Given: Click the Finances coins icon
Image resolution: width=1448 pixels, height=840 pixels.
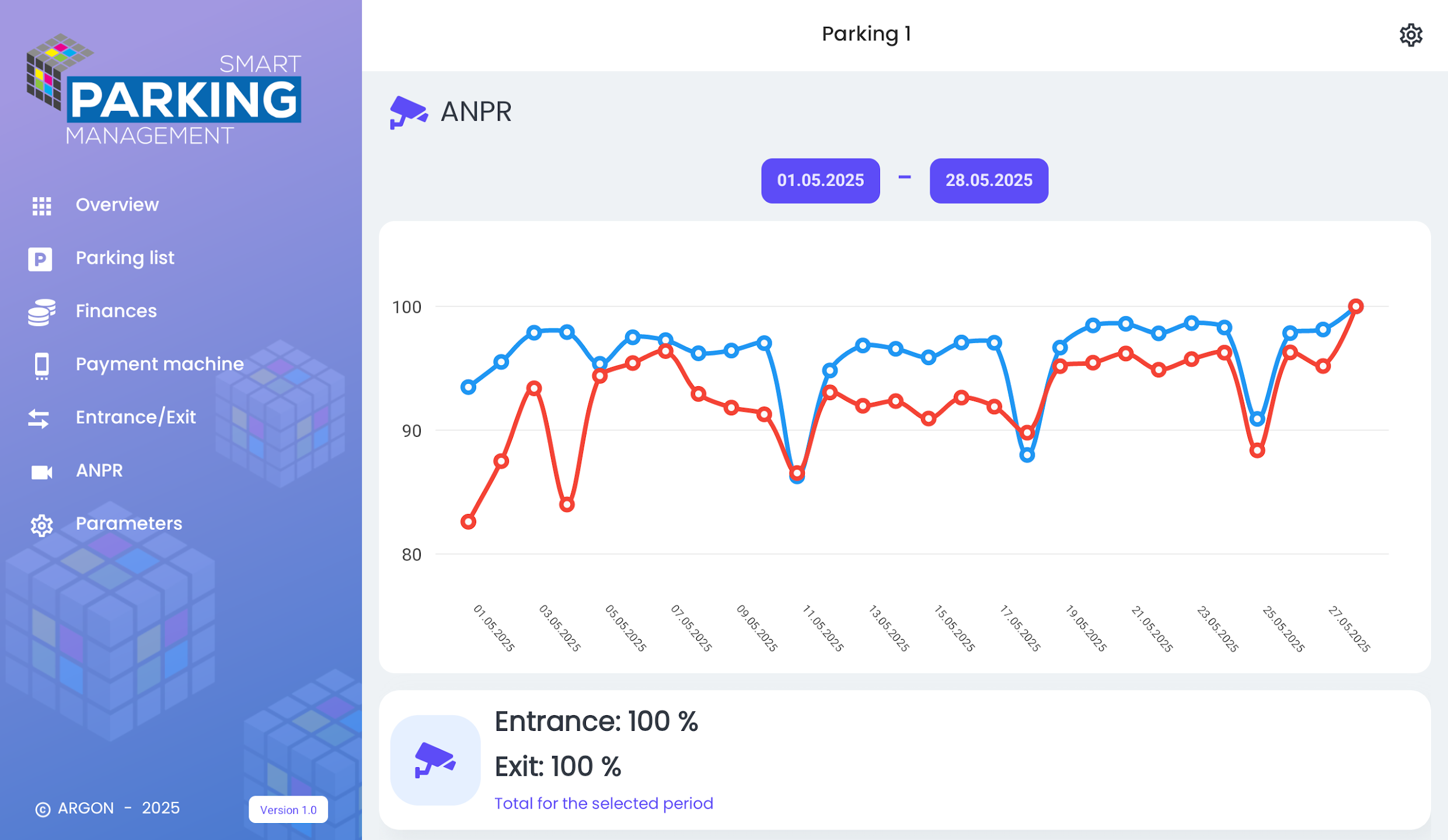Looking at the screenshot, I should click(41, 312).
